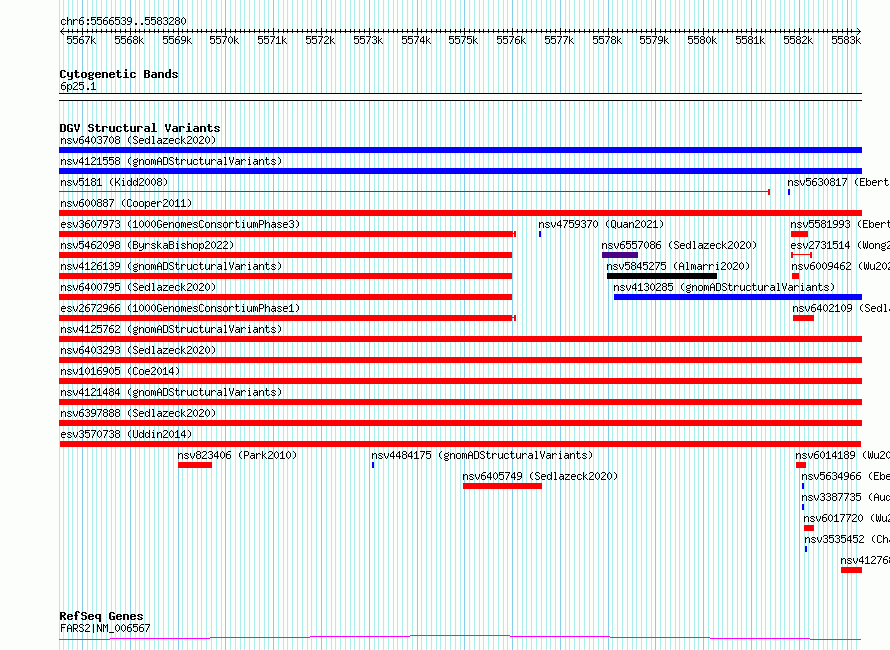Screen dimensions: 890x650
Task: Click the purple bar under nsv6557086
Action: 620,255
